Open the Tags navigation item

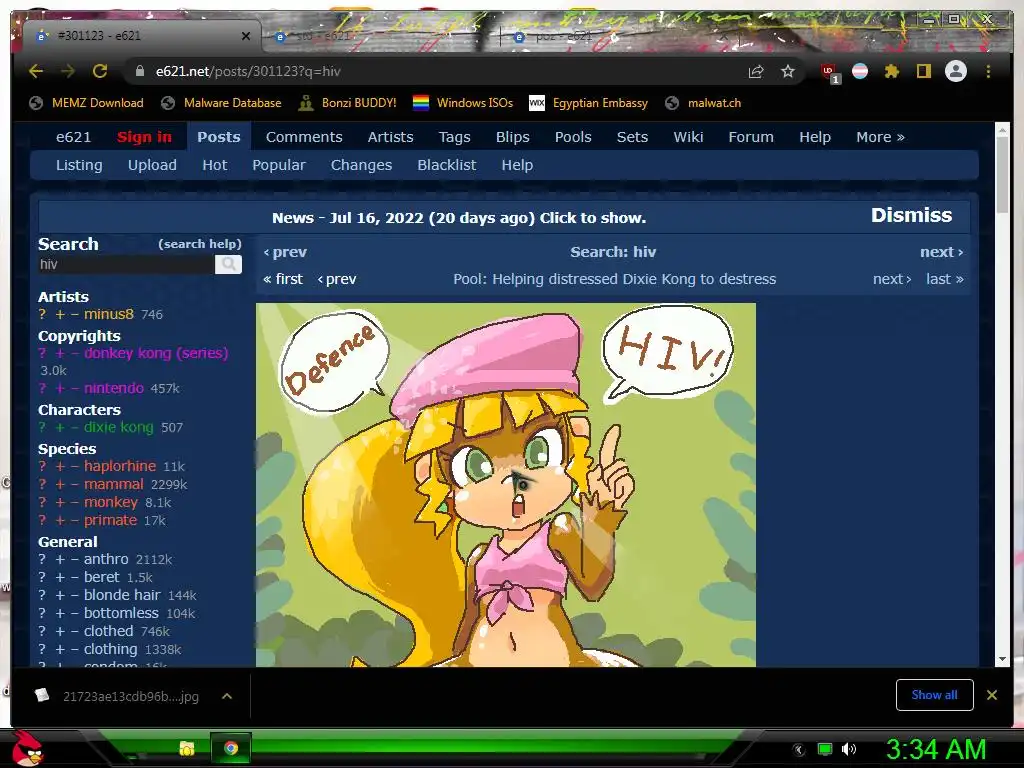(454, 137)
